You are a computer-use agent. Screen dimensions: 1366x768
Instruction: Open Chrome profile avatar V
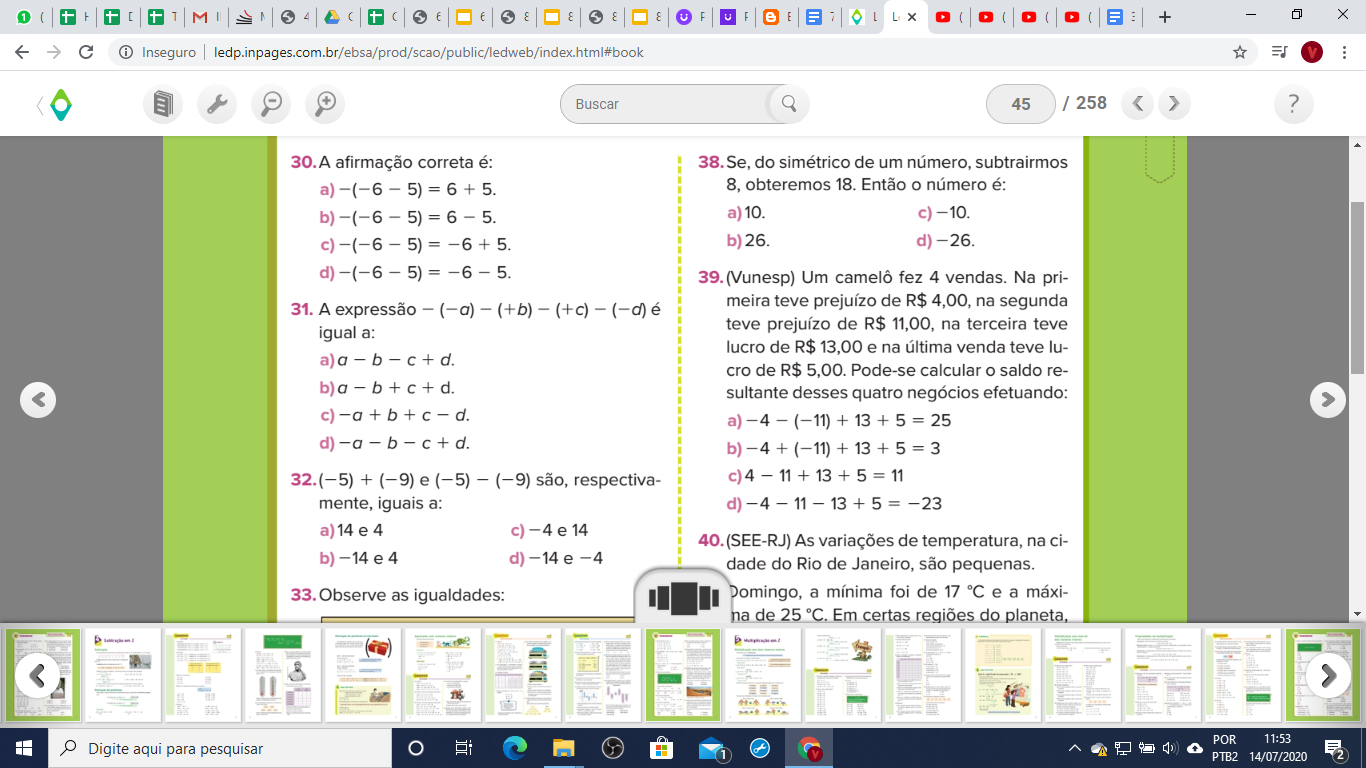(1312, 52)
